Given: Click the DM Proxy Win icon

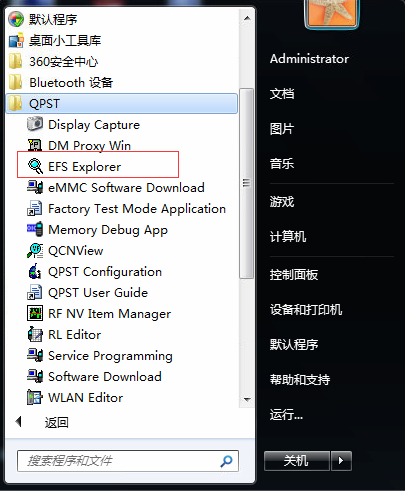Looking at the screenshot, I should (35, 145).
